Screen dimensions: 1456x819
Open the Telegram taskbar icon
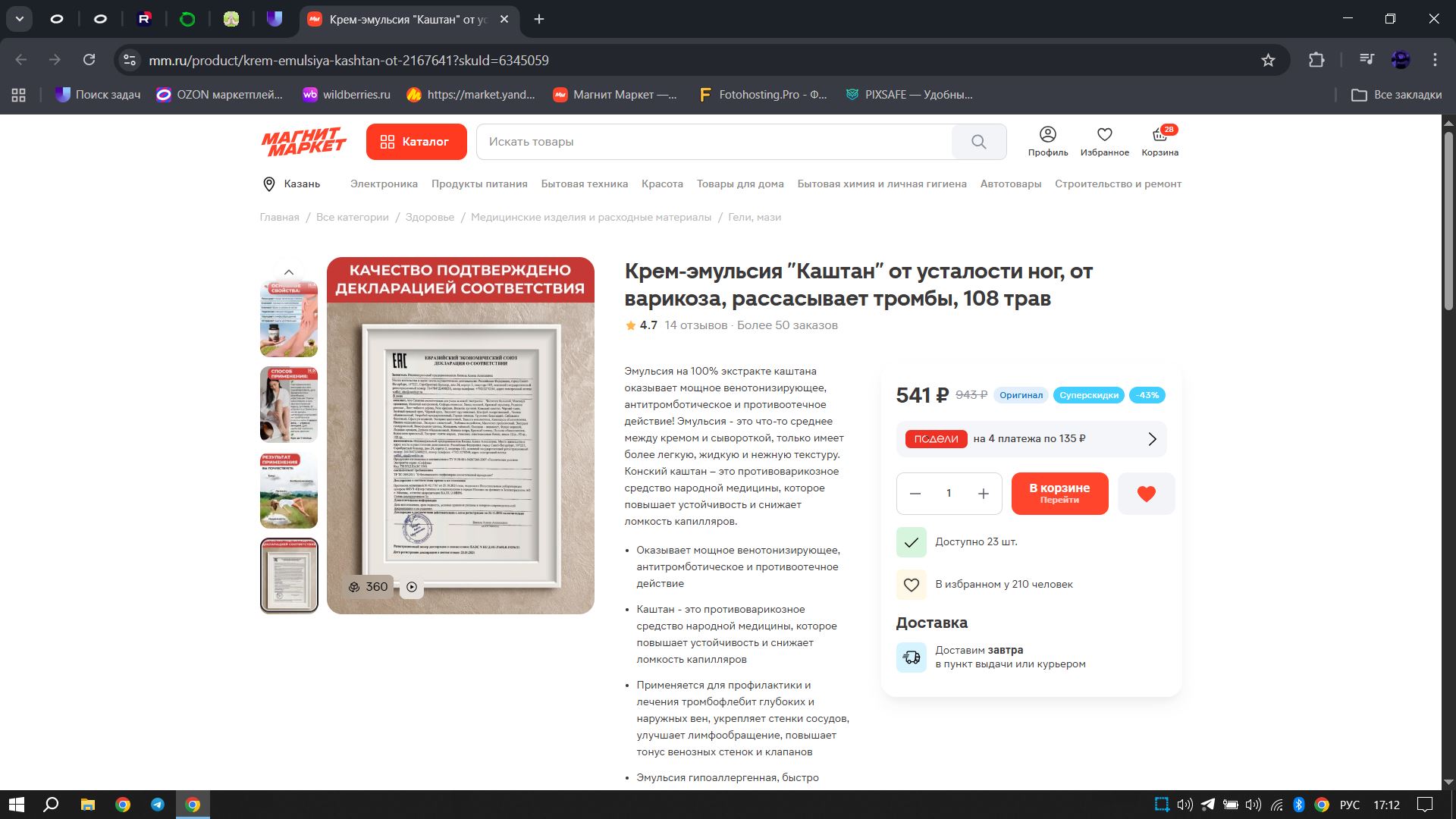click(158, 805)
